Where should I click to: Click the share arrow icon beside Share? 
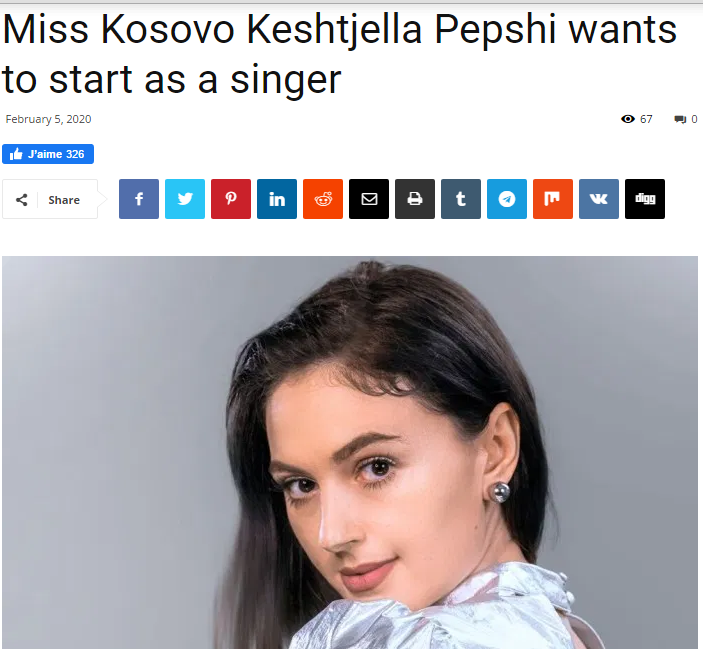point(22,200)
